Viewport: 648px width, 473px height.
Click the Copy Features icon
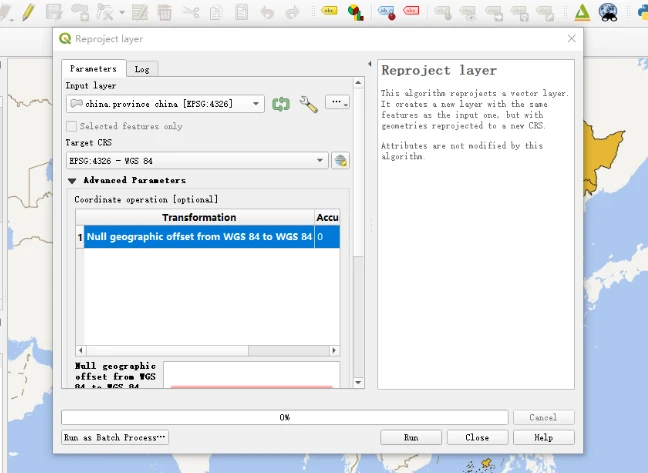pos(216,12)
